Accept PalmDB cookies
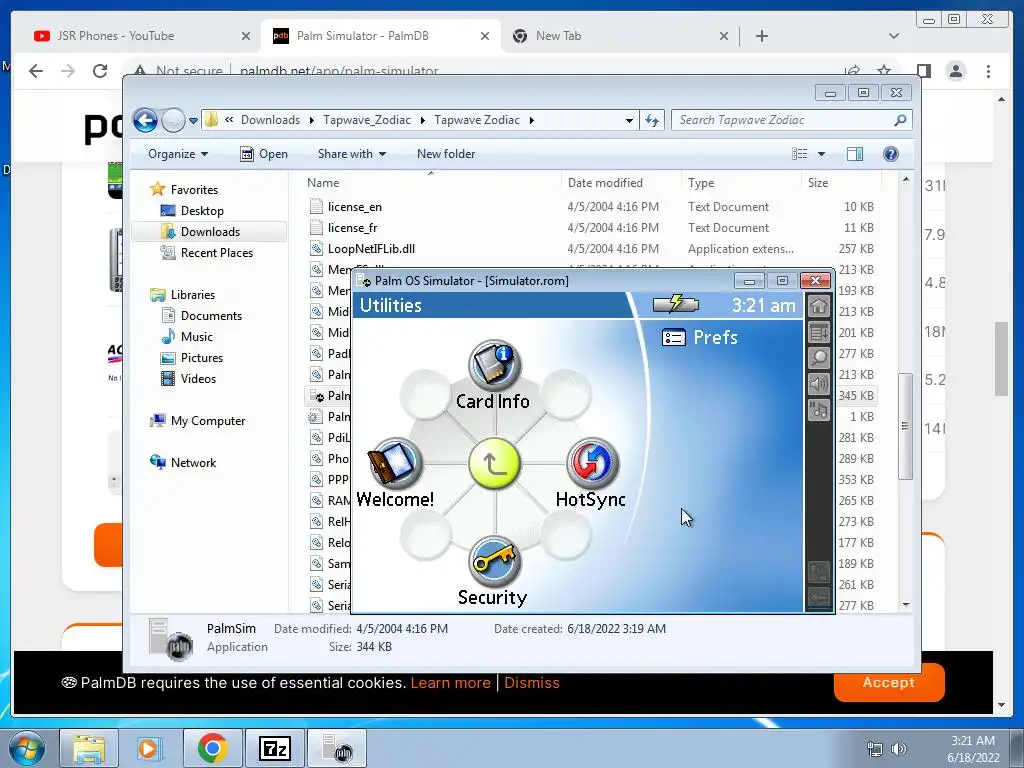The height and width of the screenshot is (768, 1024). [x=889, y=682]
